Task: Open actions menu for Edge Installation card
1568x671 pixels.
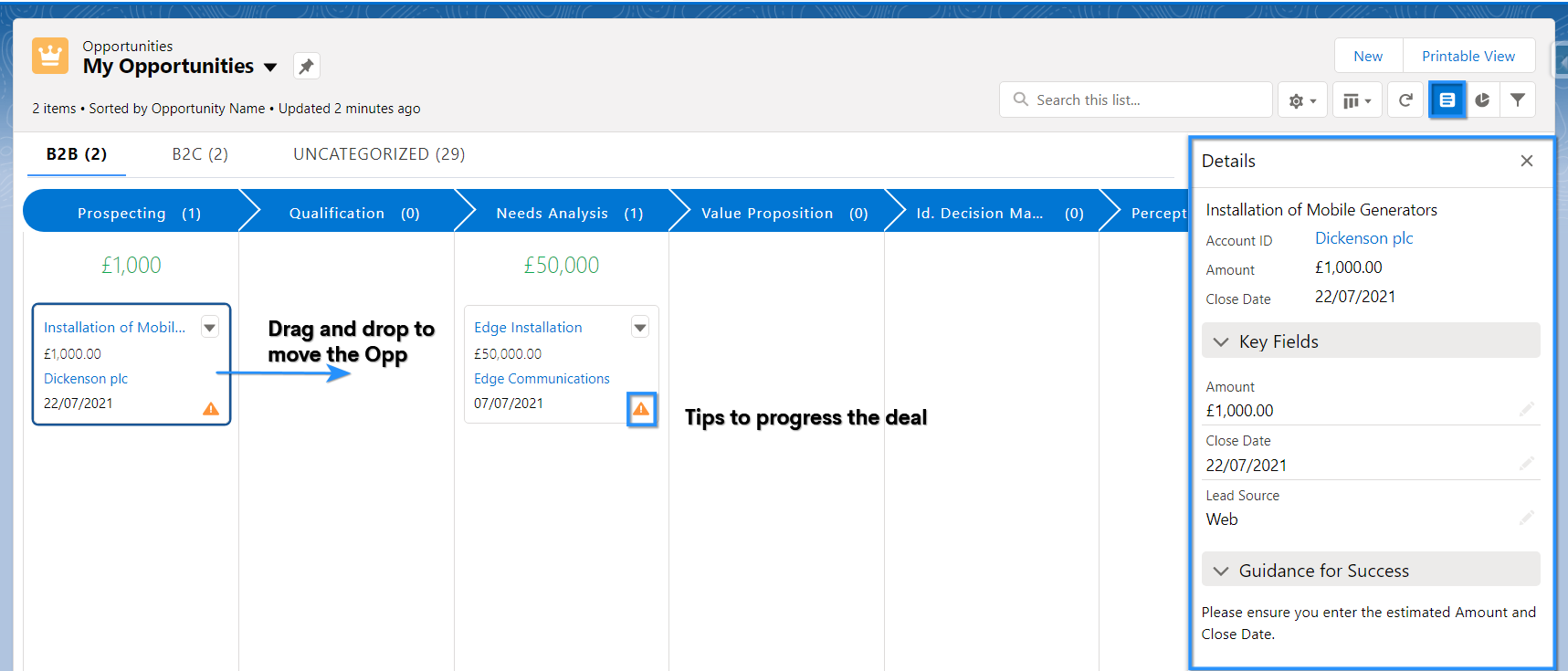Action: tap(640, 327)
